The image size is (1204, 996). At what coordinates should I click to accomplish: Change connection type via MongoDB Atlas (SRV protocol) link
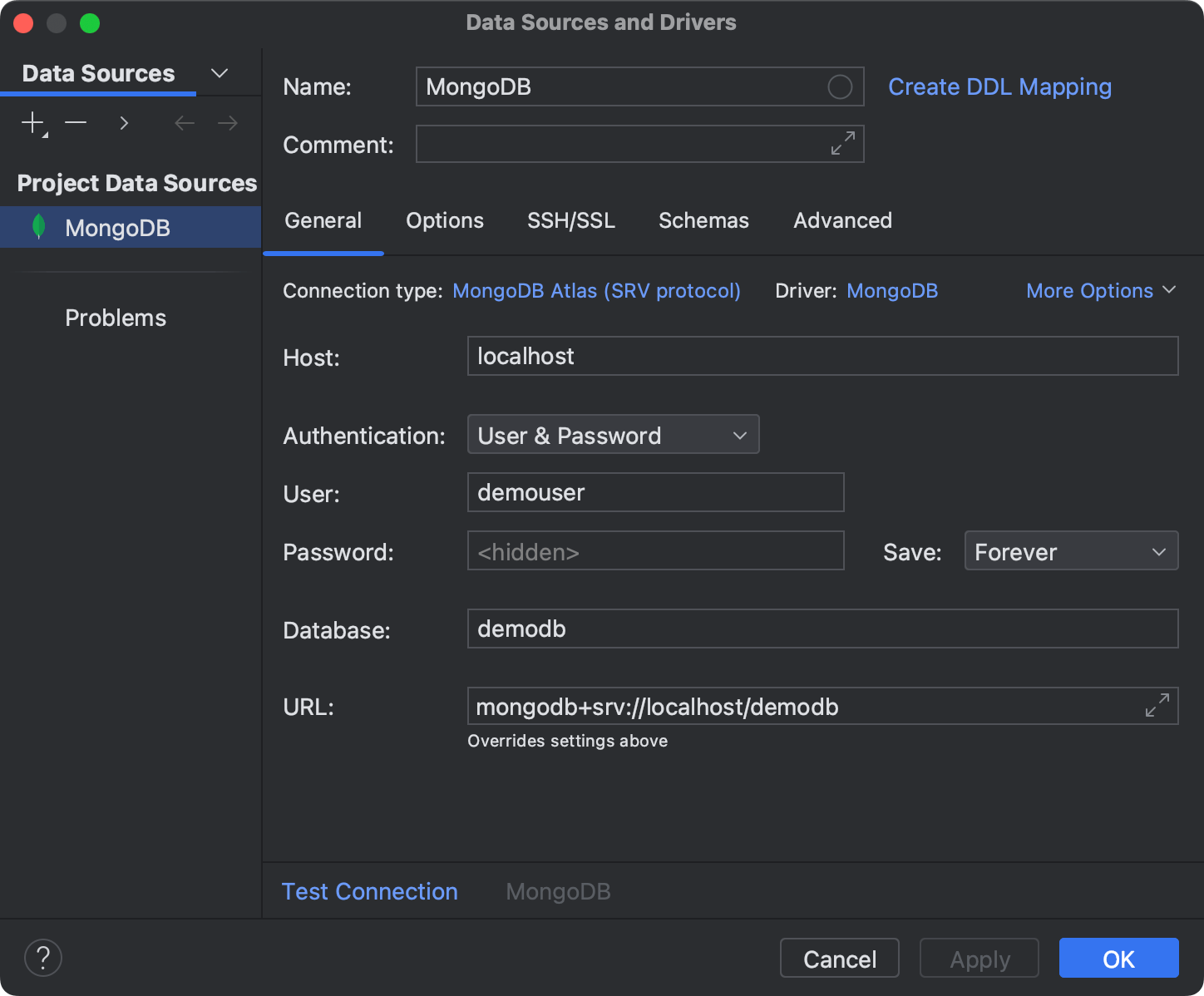(x=596, y=290)
